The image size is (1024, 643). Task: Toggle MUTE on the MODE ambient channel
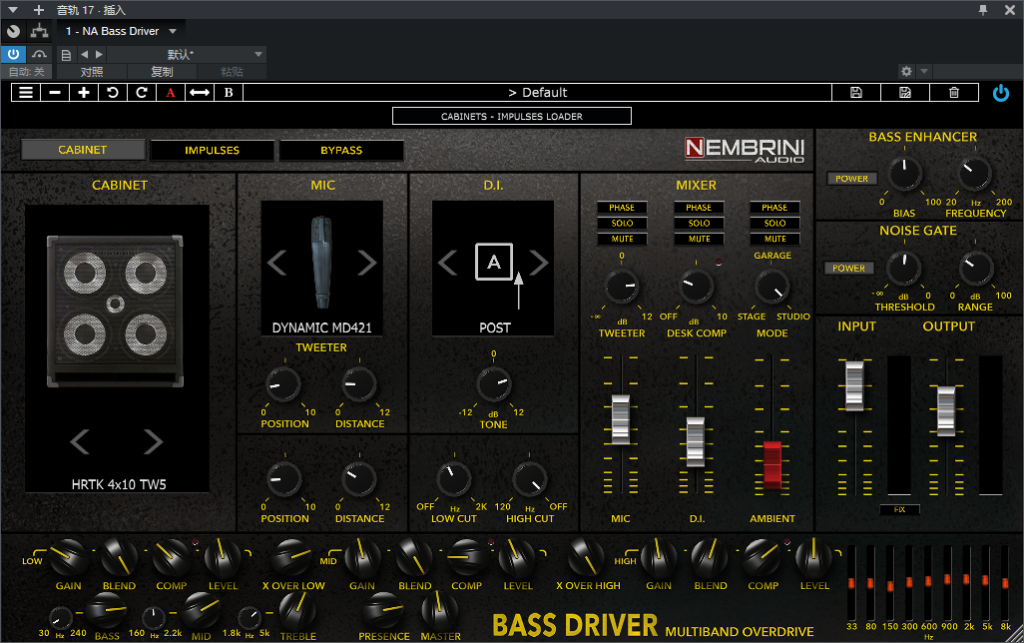(775, 239)
